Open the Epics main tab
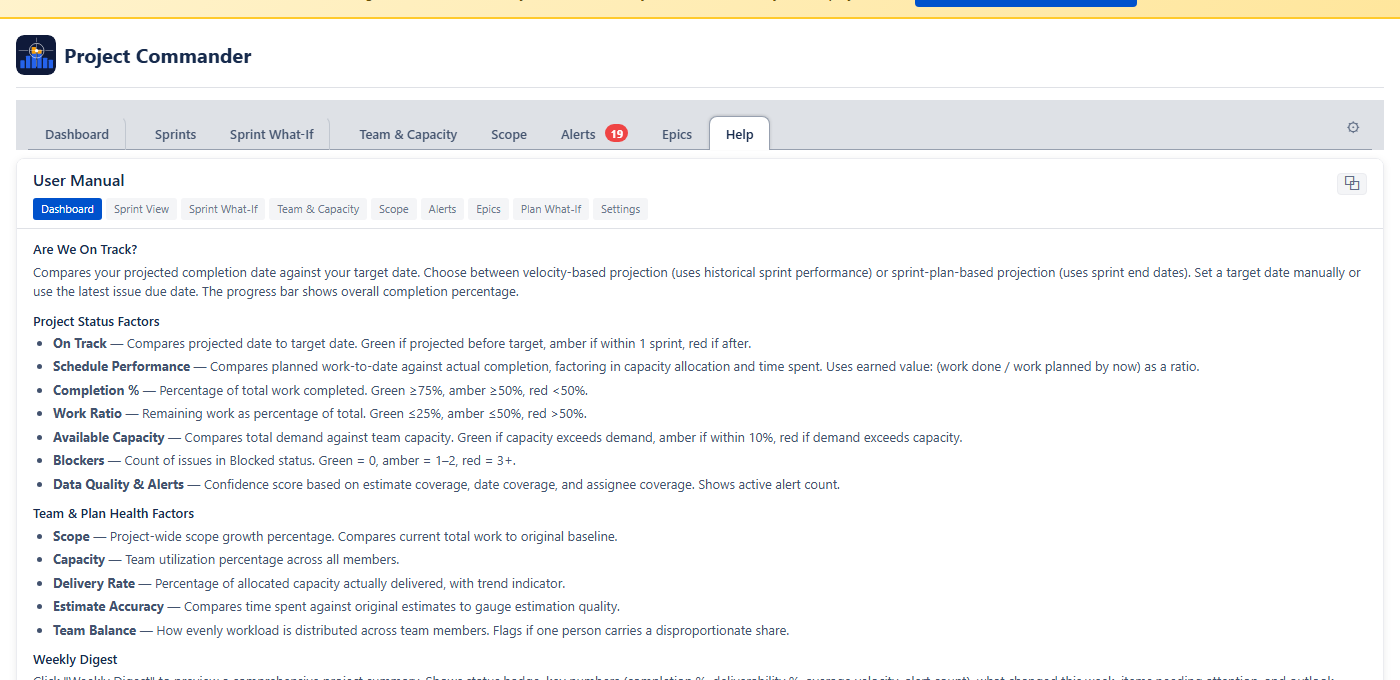 point(677,134)
